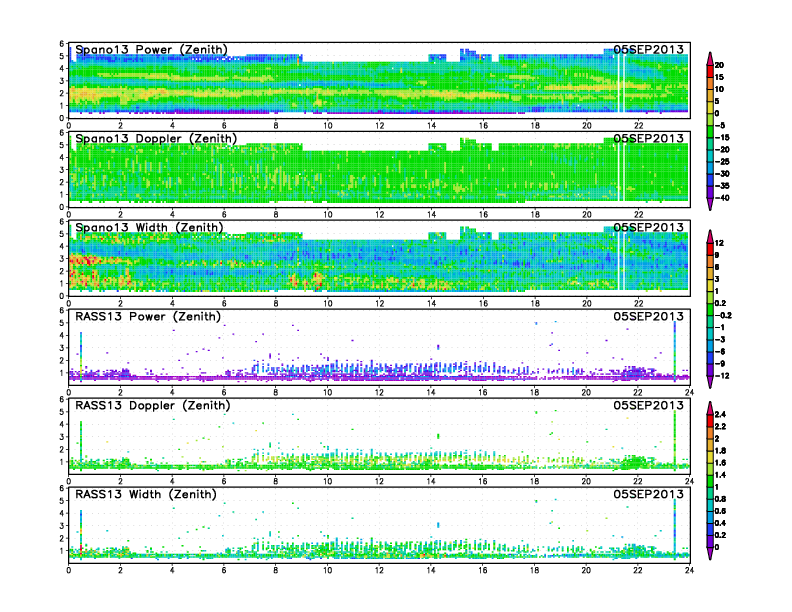Click the "0.8" label on the bottom colorbar
This screenshot has width=792, height=612.
(720, 499)
